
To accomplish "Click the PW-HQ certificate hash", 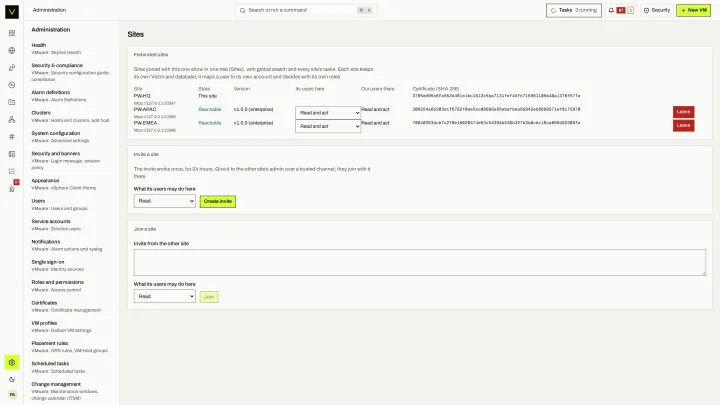I will (x=496, y=96).
